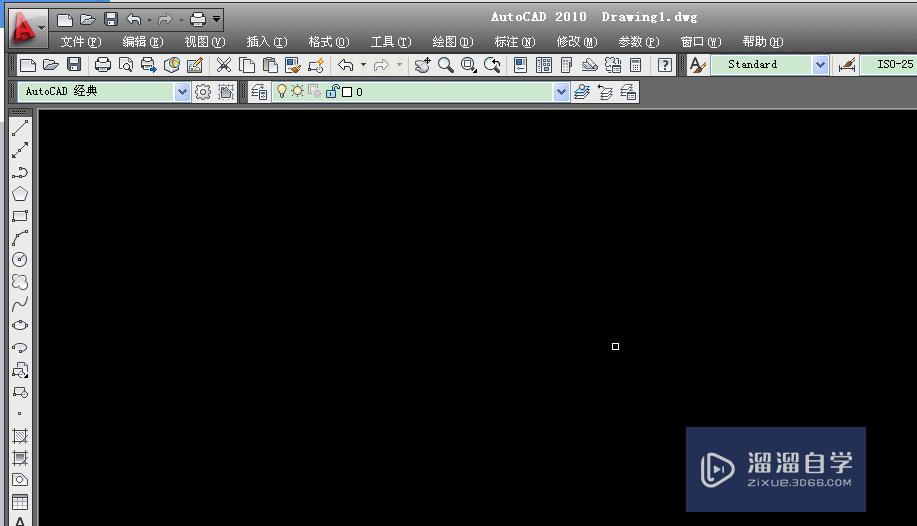Select the Revision Cloud tool
Image resolution: width=917 pixels, height=526 pixels.
20,281
